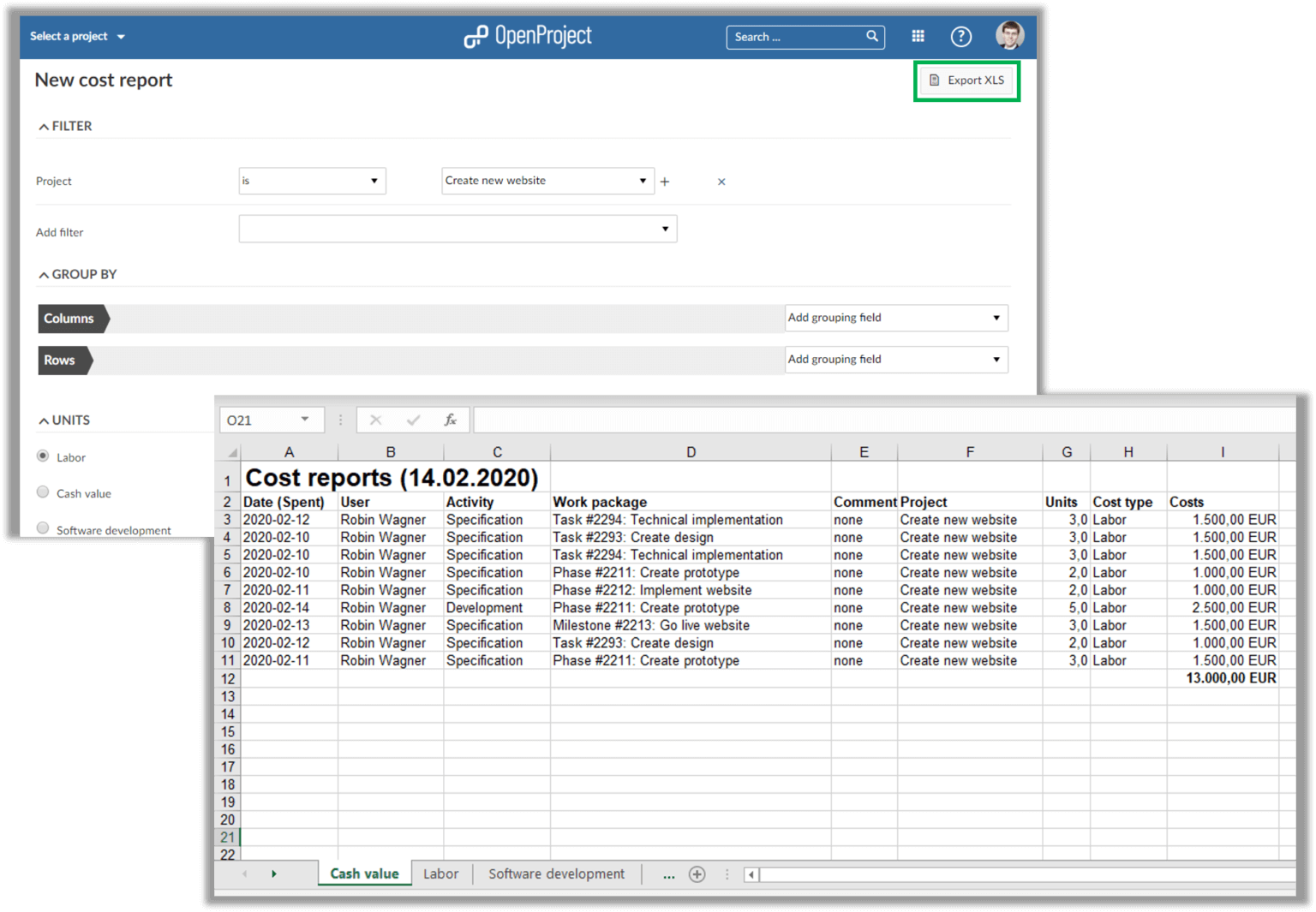Click the magnifier icon in the search field
Image resolution: width=1316 pixels, height=912 pixels.
pos(871,37)
